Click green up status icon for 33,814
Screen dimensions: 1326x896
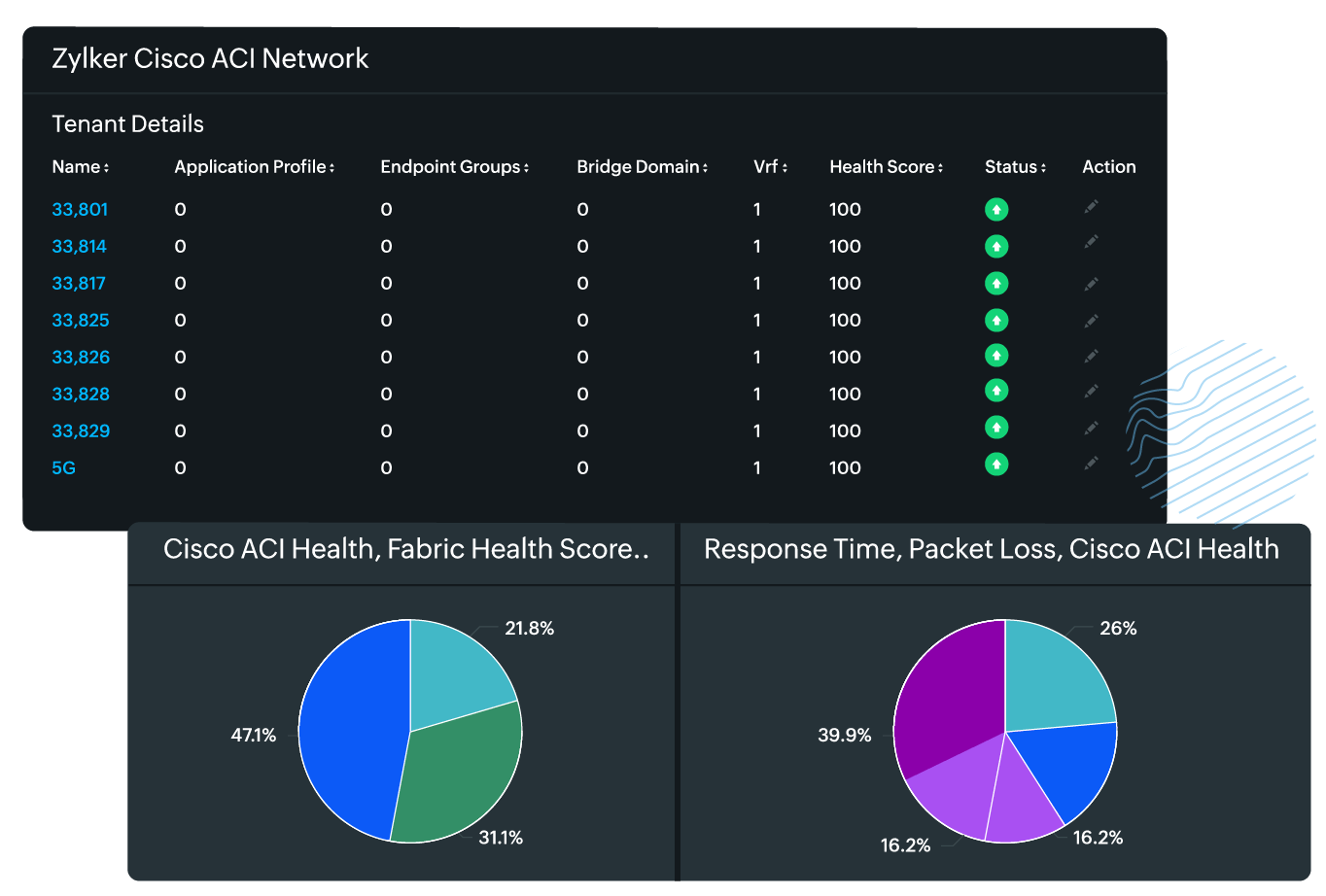(996, 246)
